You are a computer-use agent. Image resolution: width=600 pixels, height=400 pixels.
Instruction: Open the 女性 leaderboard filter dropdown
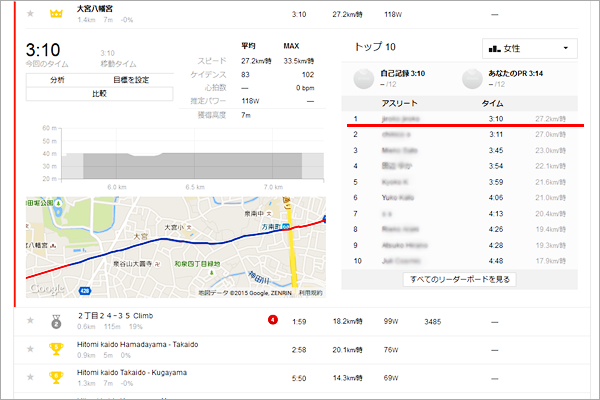(x=530, y=49)
